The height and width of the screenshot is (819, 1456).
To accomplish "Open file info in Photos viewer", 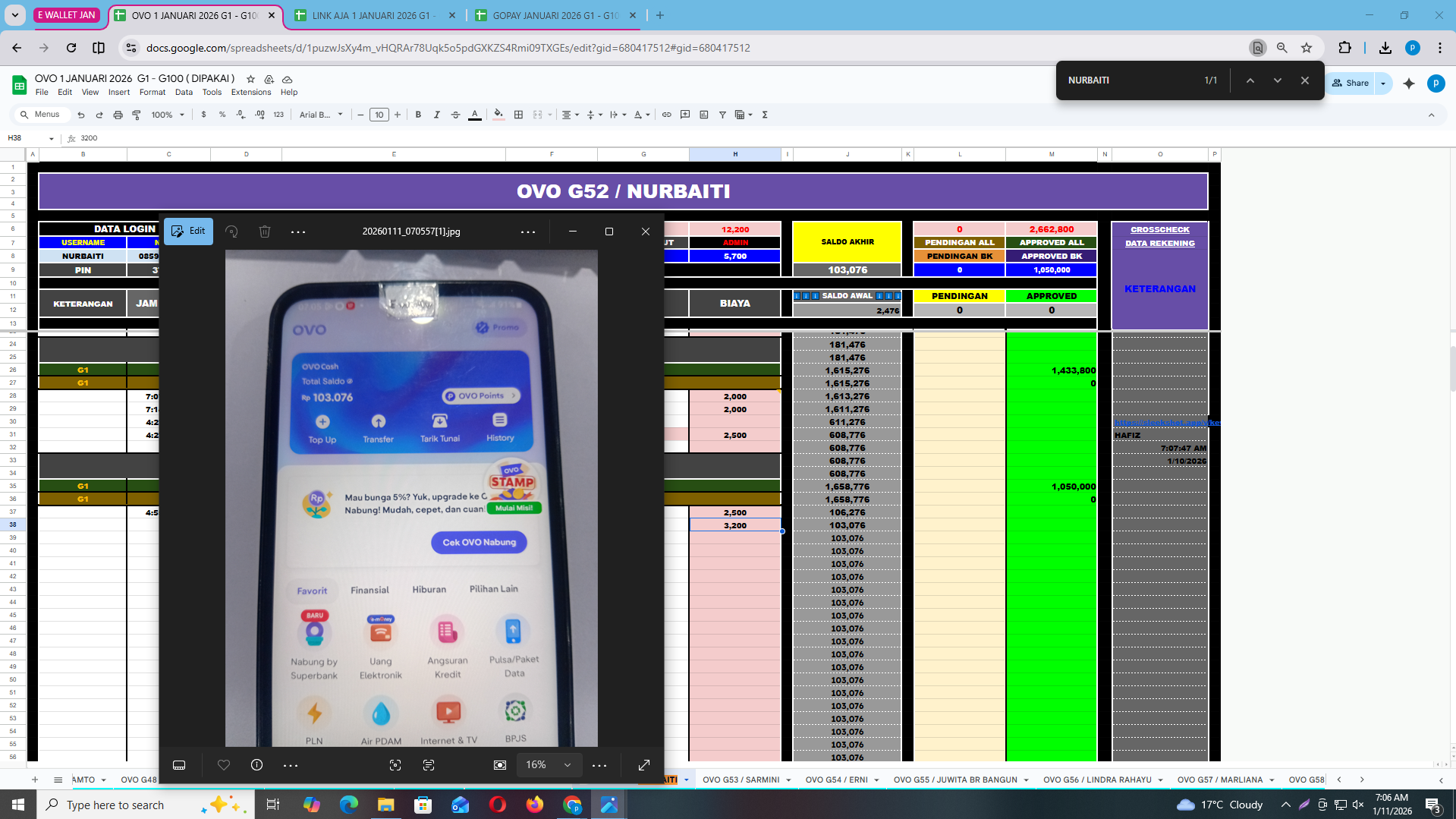I will point(257,765).
